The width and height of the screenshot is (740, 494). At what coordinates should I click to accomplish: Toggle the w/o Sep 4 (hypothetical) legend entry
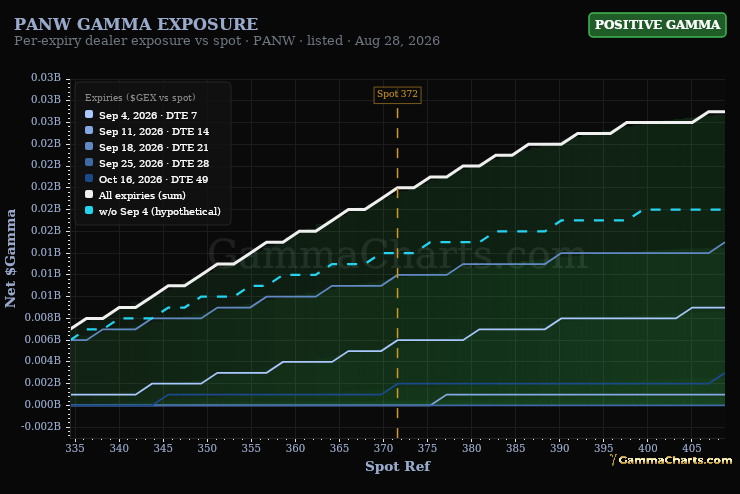tap(152, 211)
